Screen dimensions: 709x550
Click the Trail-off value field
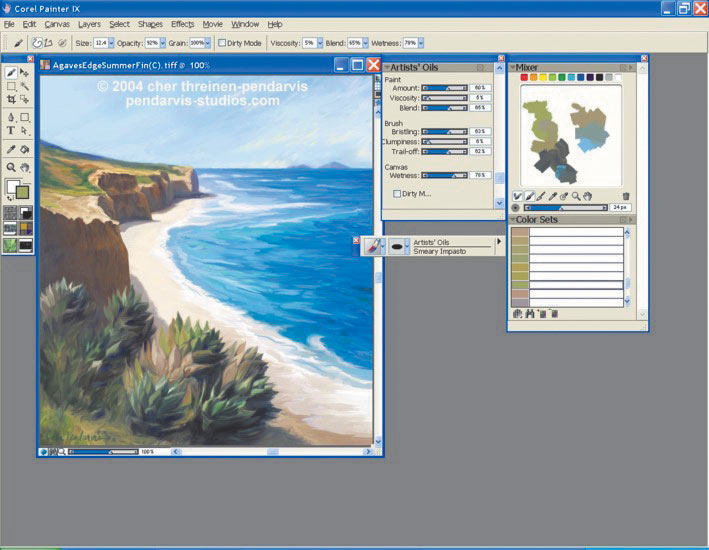click(480, 152)
